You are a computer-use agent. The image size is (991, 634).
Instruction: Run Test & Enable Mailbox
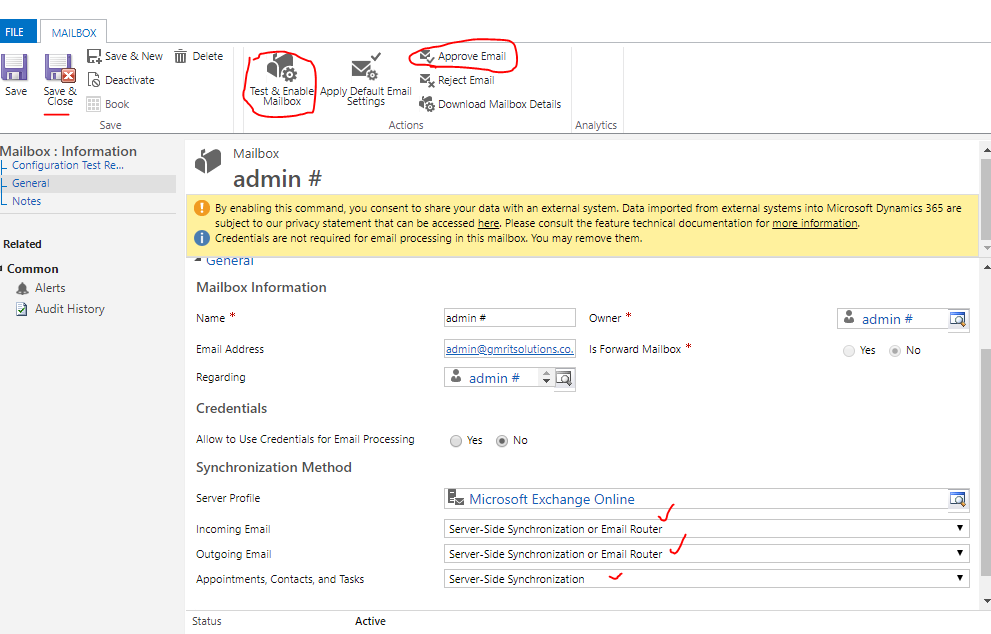[x=281, y=80]
